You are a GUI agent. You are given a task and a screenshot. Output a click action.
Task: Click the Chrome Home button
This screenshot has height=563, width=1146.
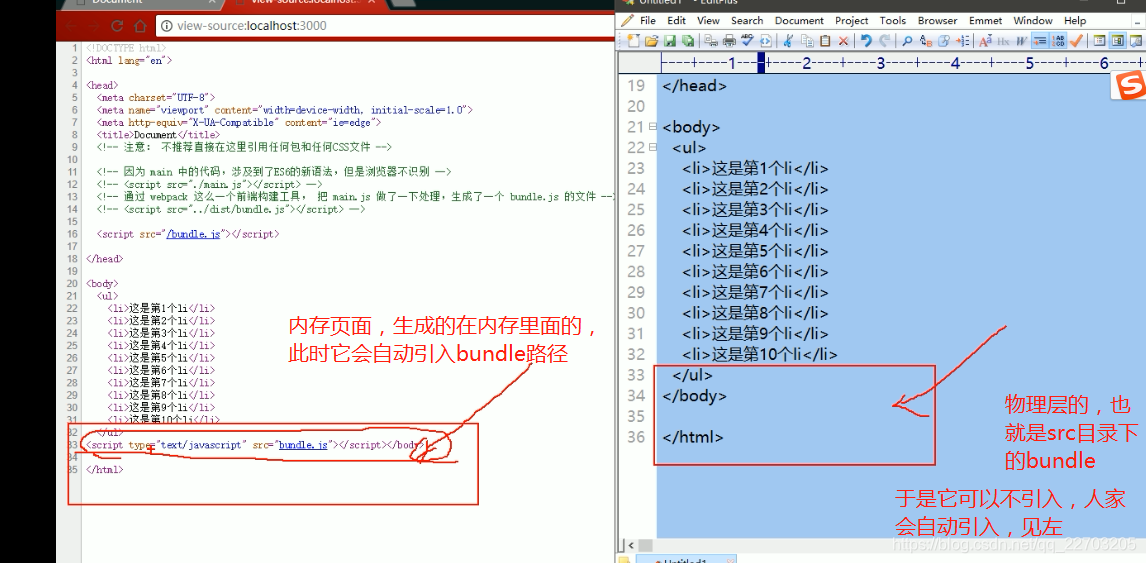(x=140, y=26)
